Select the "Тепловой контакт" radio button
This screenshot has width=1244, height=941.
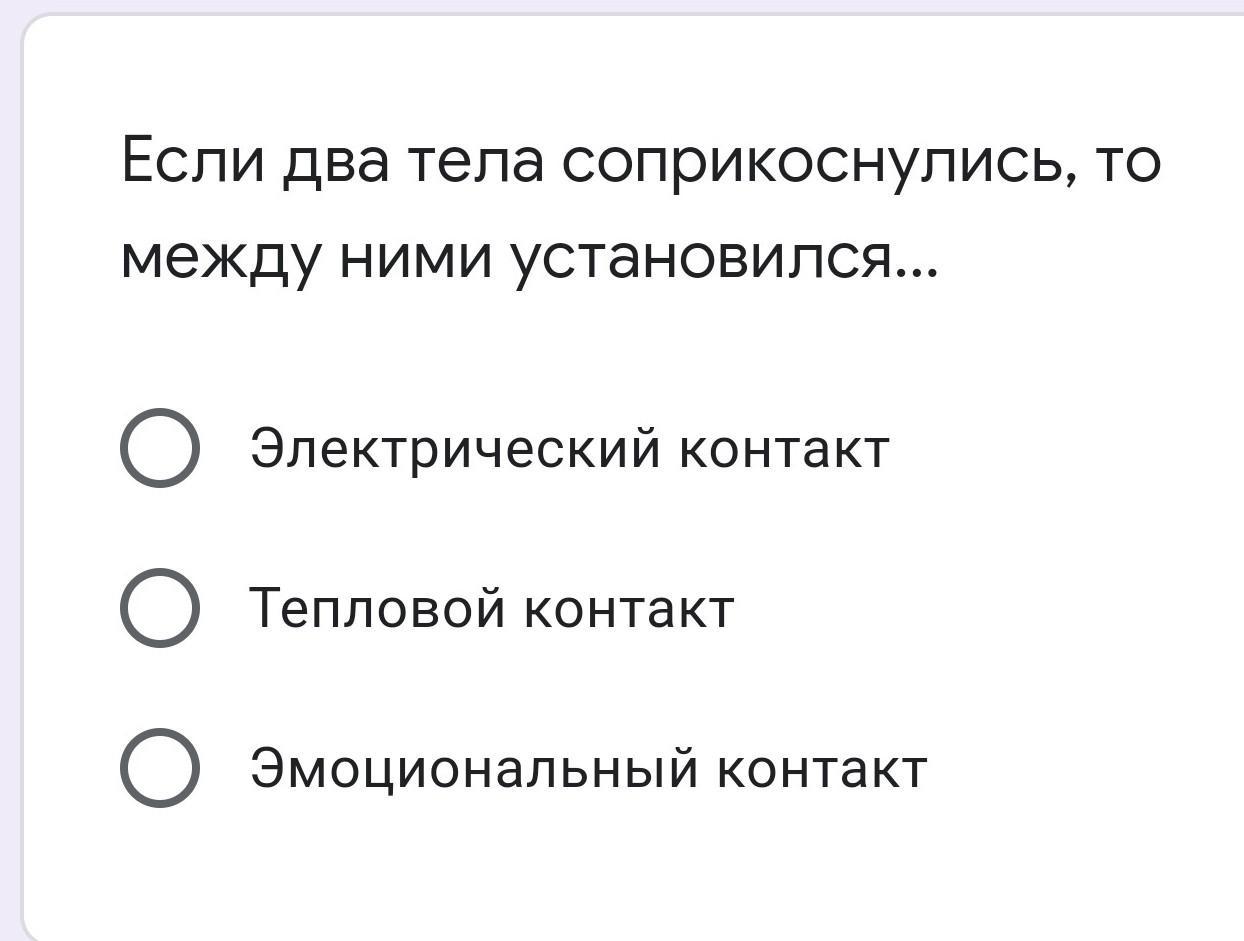tap(159, 608)
